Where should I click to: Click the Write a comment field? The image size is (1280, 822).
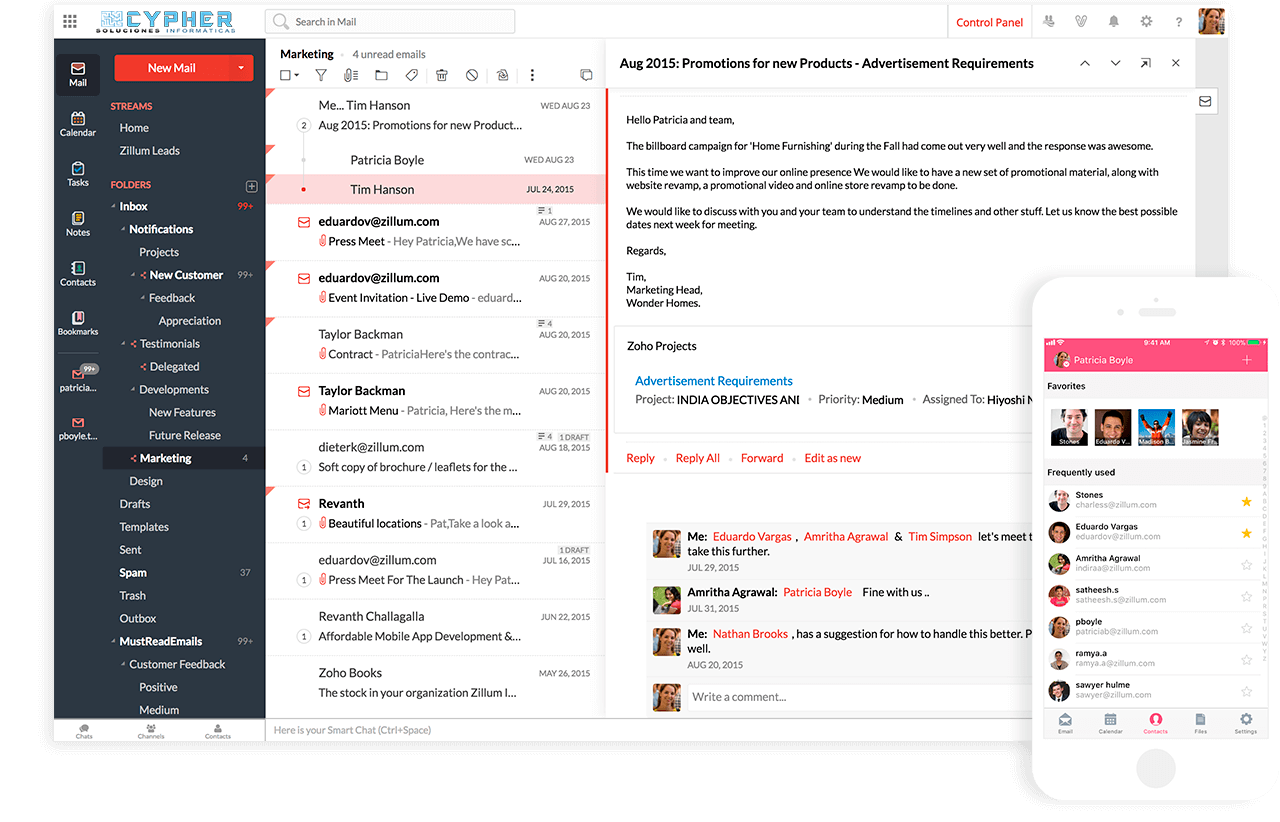click(860, 697)
